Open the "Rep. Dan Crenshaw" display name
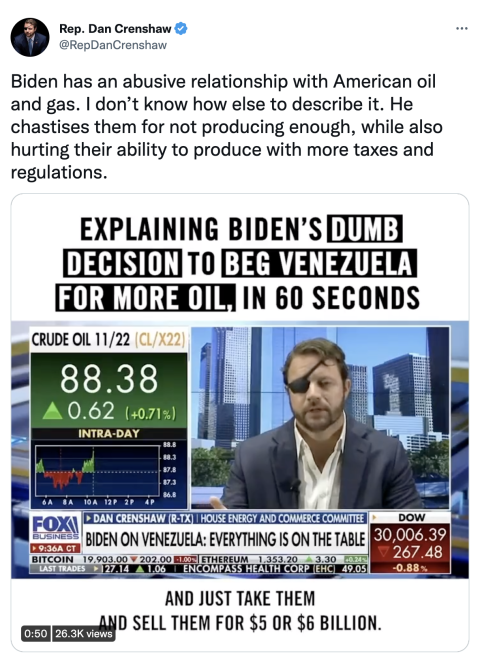The image size is (480, 662). (x=115, y=29)
